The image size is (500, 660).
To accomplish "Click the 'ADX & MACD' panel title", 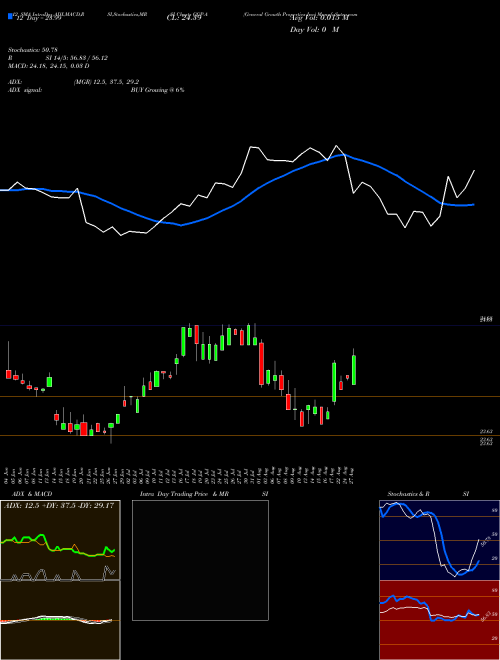I will point(32,494).
